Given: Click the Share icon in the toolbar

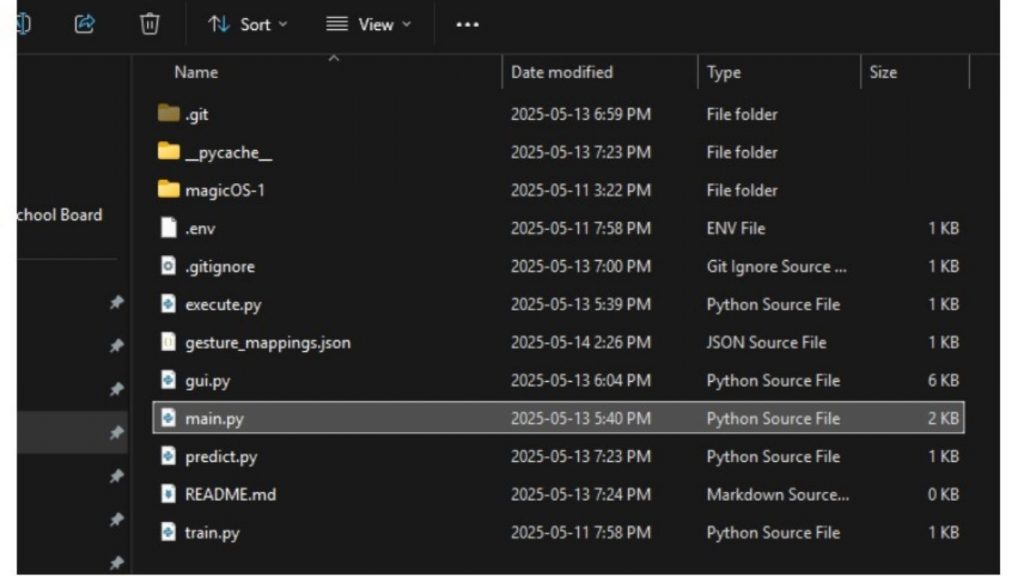Looking at the screenshot, I should pyautogui.click(x=86, y=25).
